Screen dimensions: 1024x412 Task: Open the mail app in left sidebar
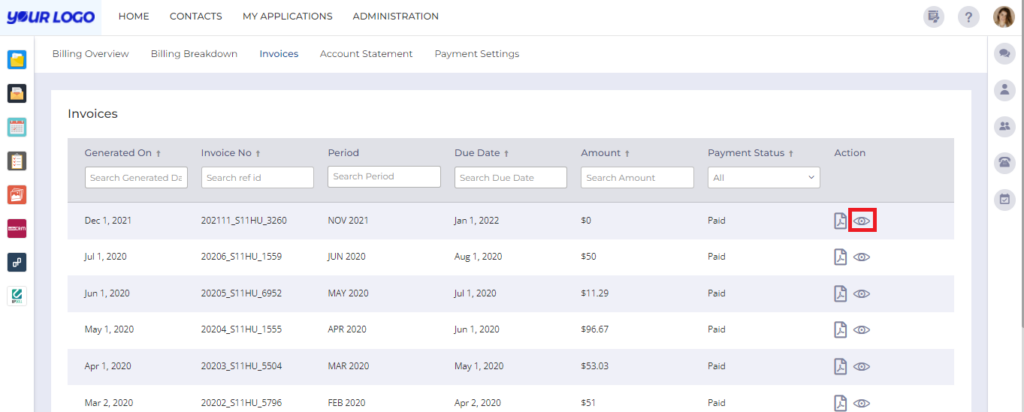(x=17, y=93)
